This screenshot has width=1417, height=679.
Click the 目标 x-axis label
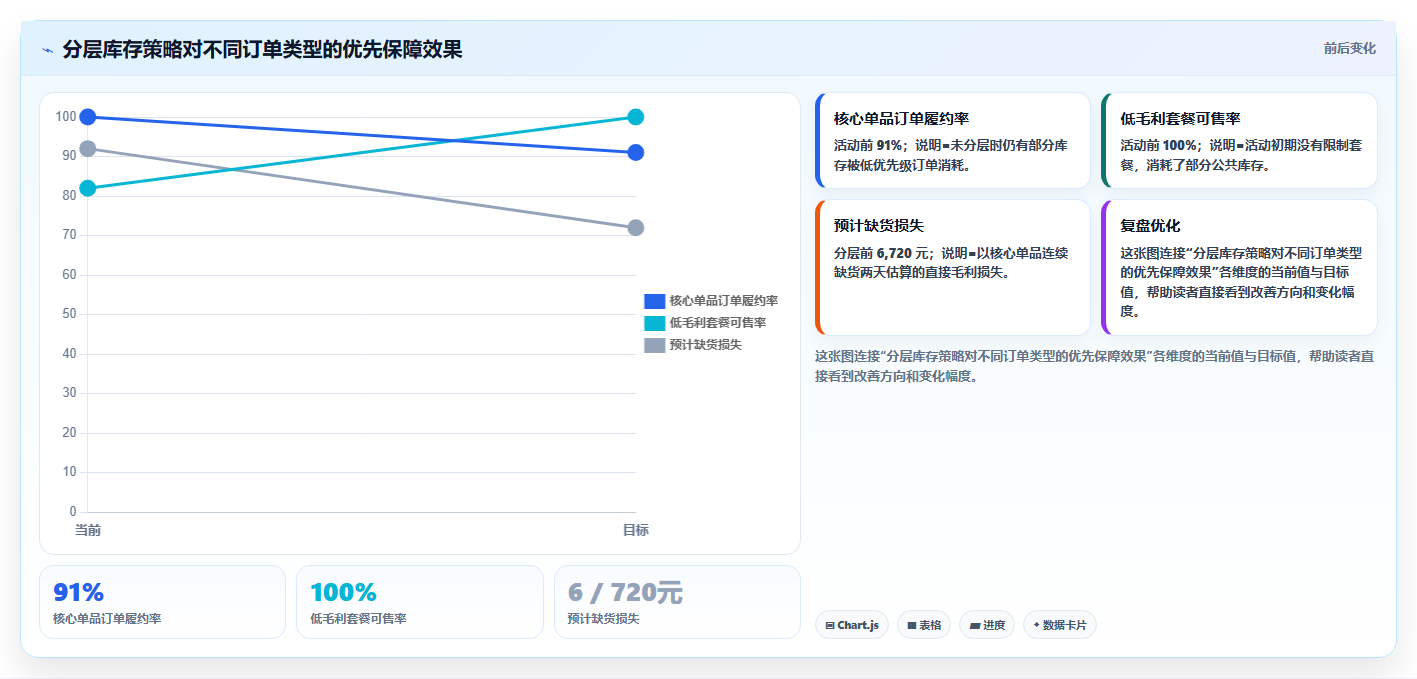(635, 530)
